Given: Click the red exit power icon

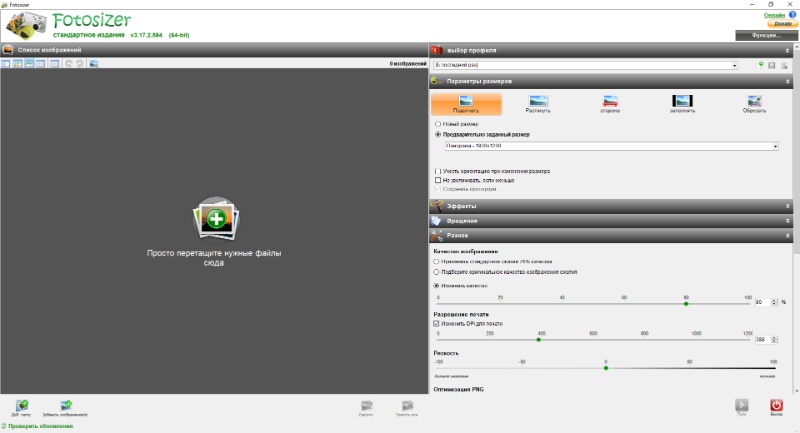Looking at the screenshot, I should click(776, 405).
